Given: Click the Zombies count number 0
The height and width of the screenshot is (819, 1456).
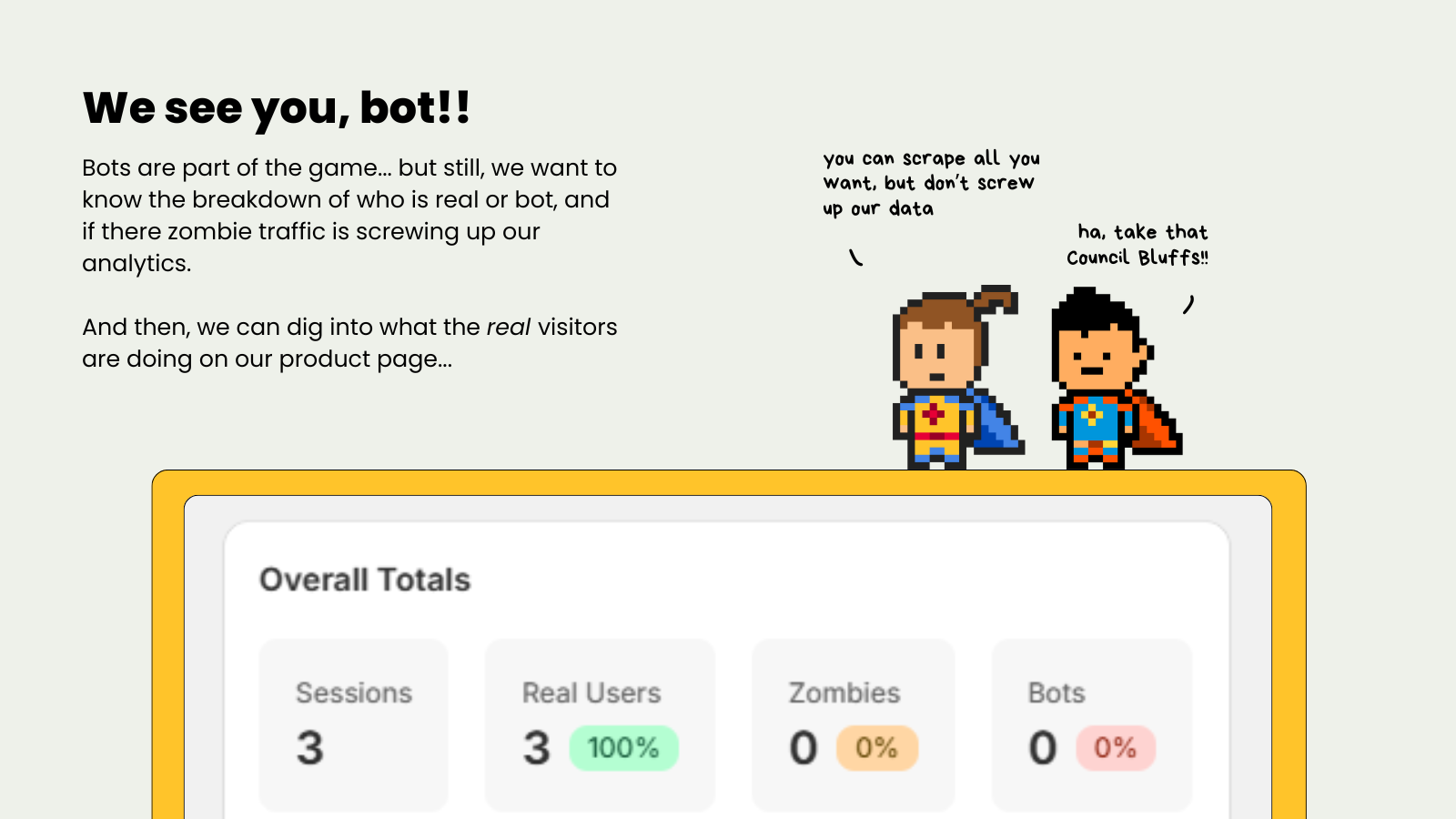Looking at the screenshot, I should coord(804,748).
